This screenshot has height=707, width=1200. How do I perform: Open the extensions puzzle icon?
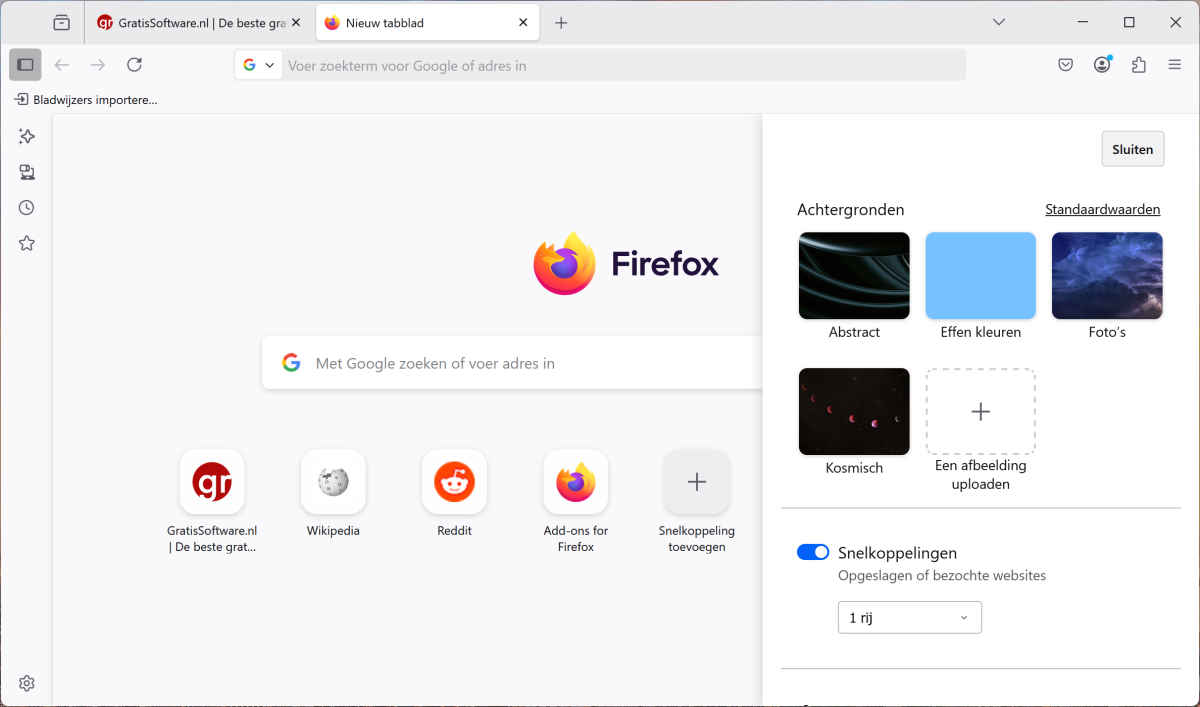tap(1138, 65)
